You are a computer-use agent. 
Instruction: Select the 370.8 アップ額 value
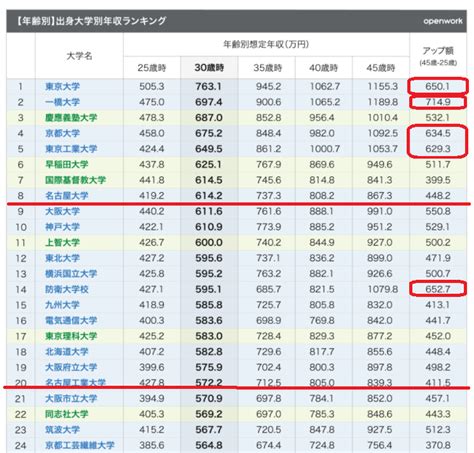438,445
